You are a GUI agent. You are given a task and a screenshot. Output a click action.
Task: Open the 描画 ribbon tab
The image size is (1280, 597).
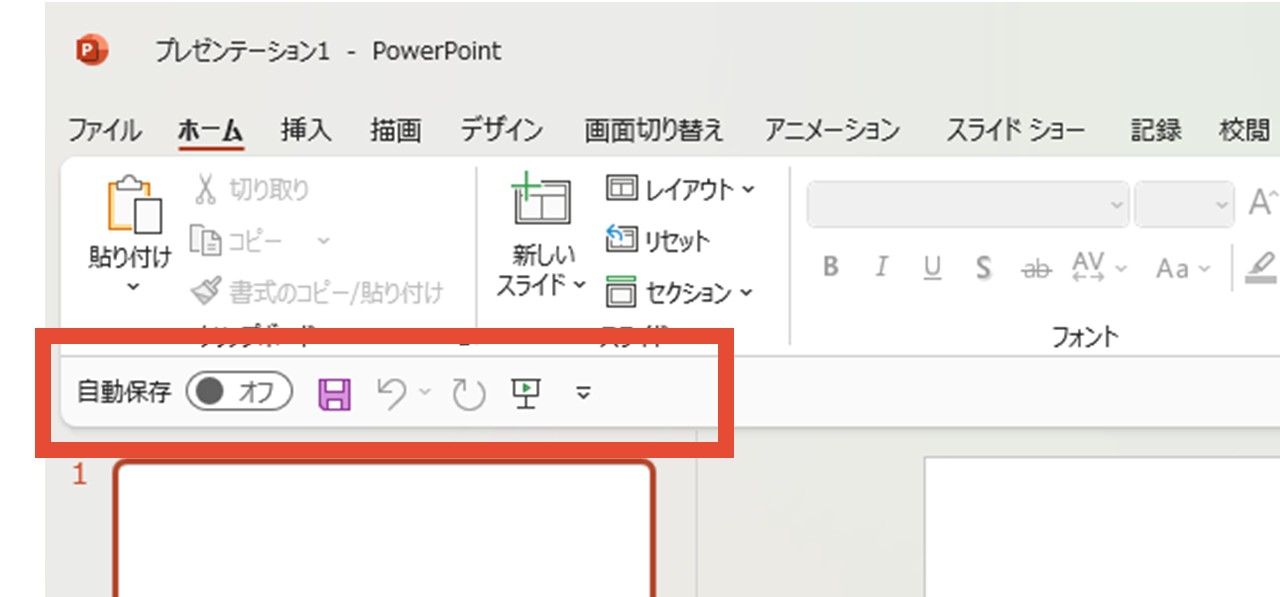[396, 130]
